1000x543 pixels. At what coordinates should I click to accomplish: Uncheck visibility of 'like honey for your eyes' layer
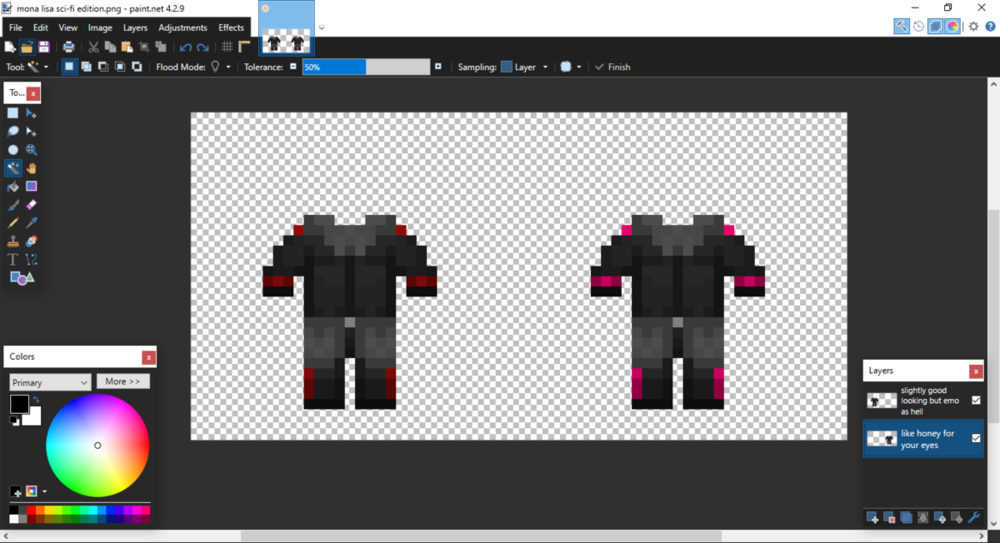(x=976, y=438)
